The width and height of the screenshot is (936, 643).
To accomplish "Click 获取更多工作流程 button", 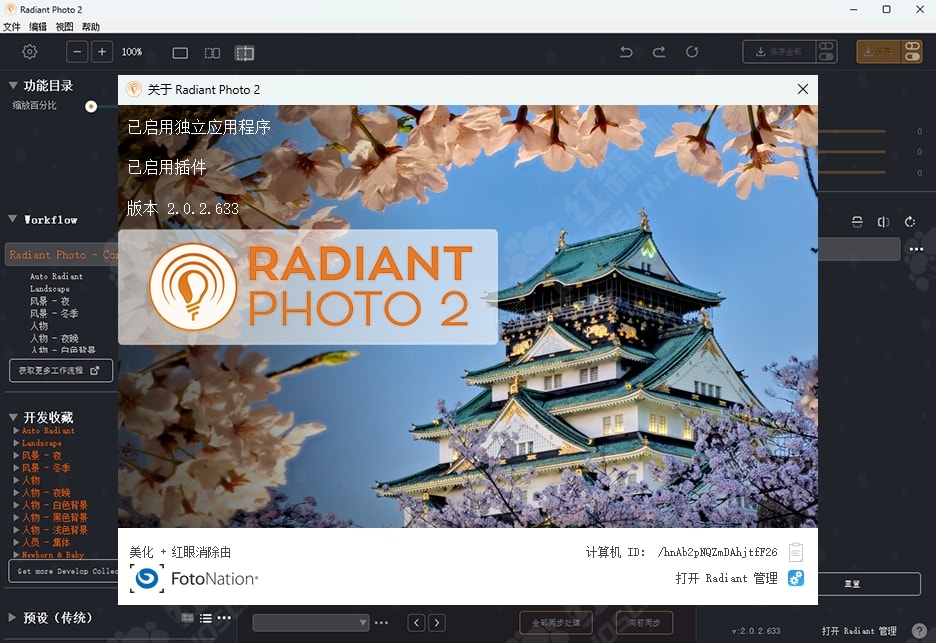I will click(x=61, y=370).
